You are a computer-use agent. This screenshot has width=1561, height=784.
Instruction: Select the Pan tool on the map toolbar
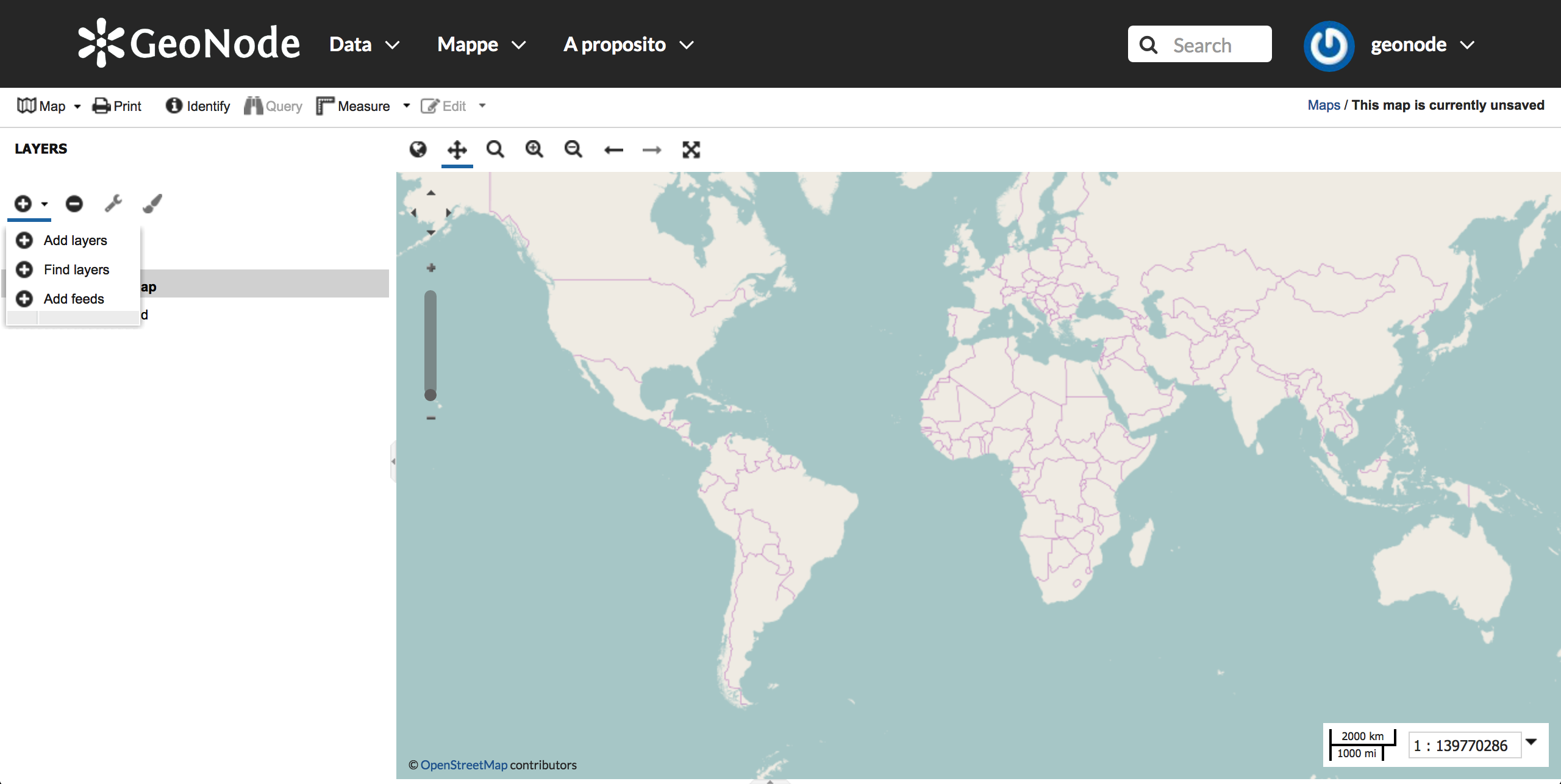pos(457,149)
